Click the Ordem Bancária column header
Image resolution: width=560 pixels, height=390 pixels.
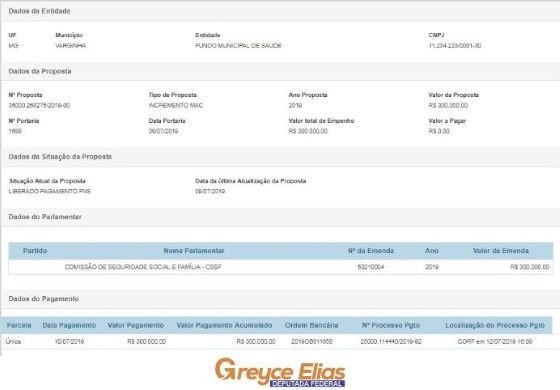tap(311, 325)
